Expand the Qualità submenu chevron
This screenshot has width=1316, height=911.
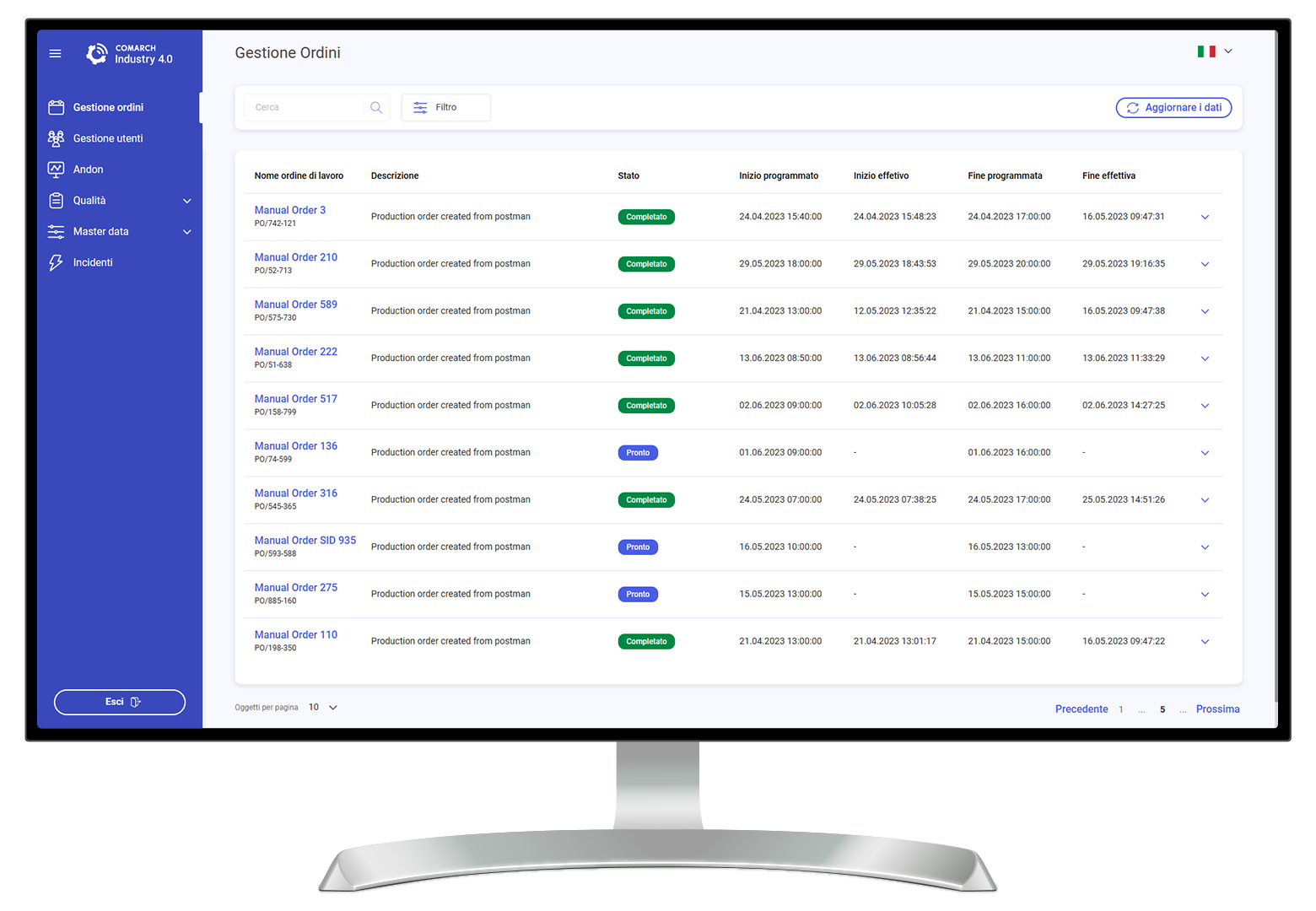tap(187, 201)
